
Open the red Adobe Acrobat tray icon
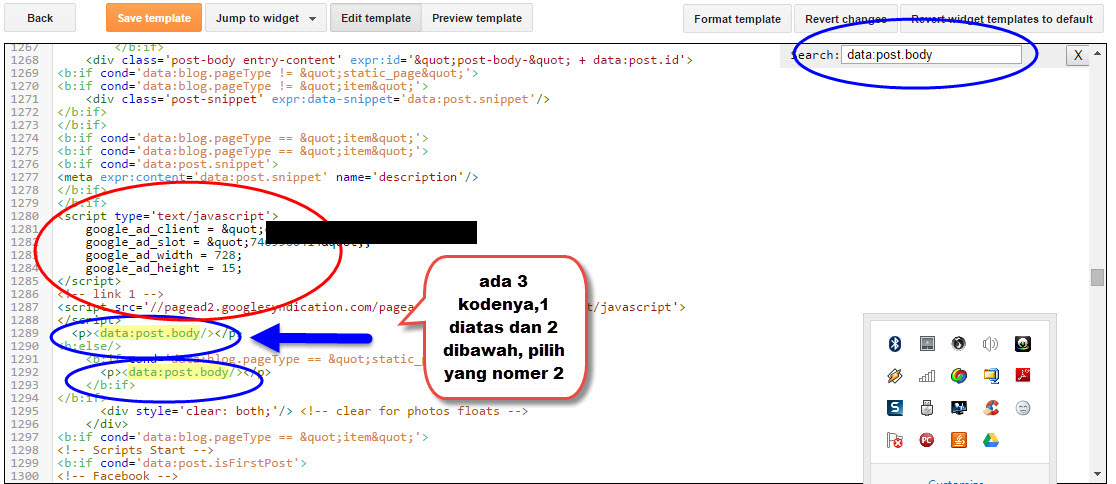1023,376
